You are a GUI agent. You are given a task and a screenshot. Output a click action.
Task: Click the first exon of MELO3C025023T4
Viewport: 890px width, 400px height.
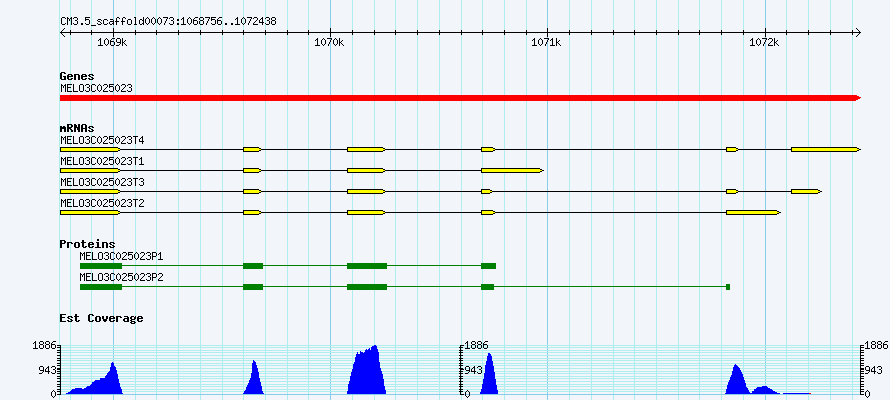pos(90,149)
